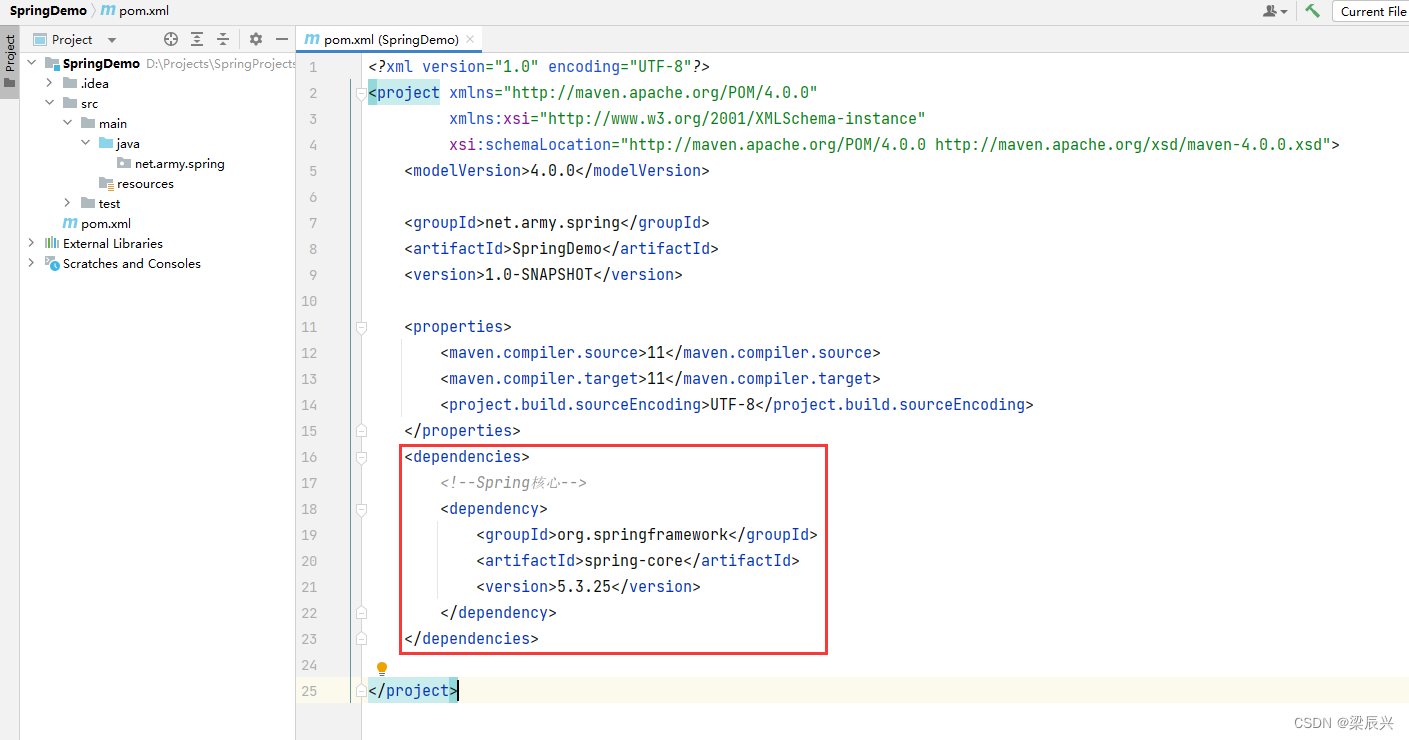Expand the .idea folder
Viewport: 1409px width, 740px height.
[49, 83]
